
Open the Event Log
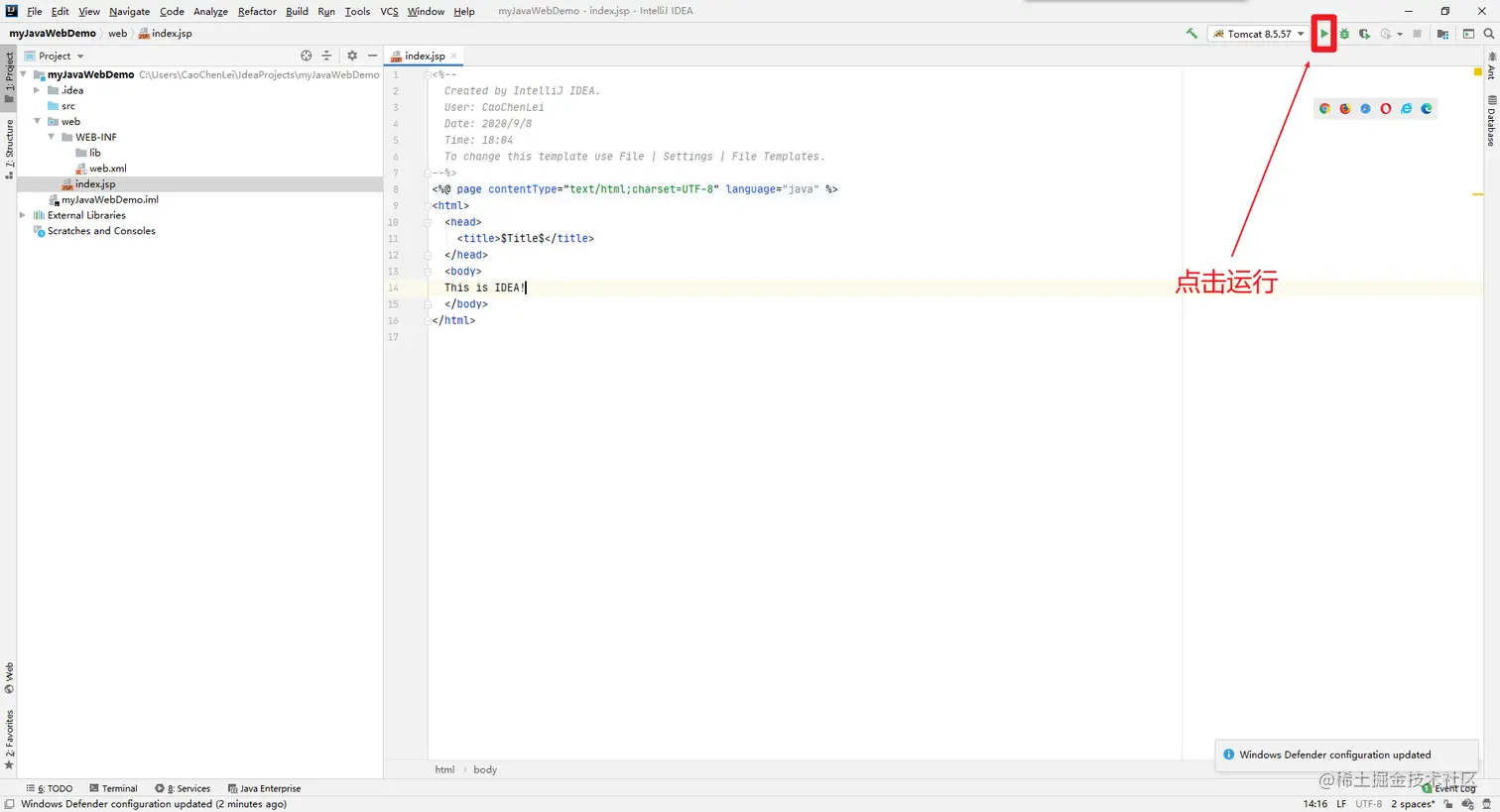point(1449,788)
